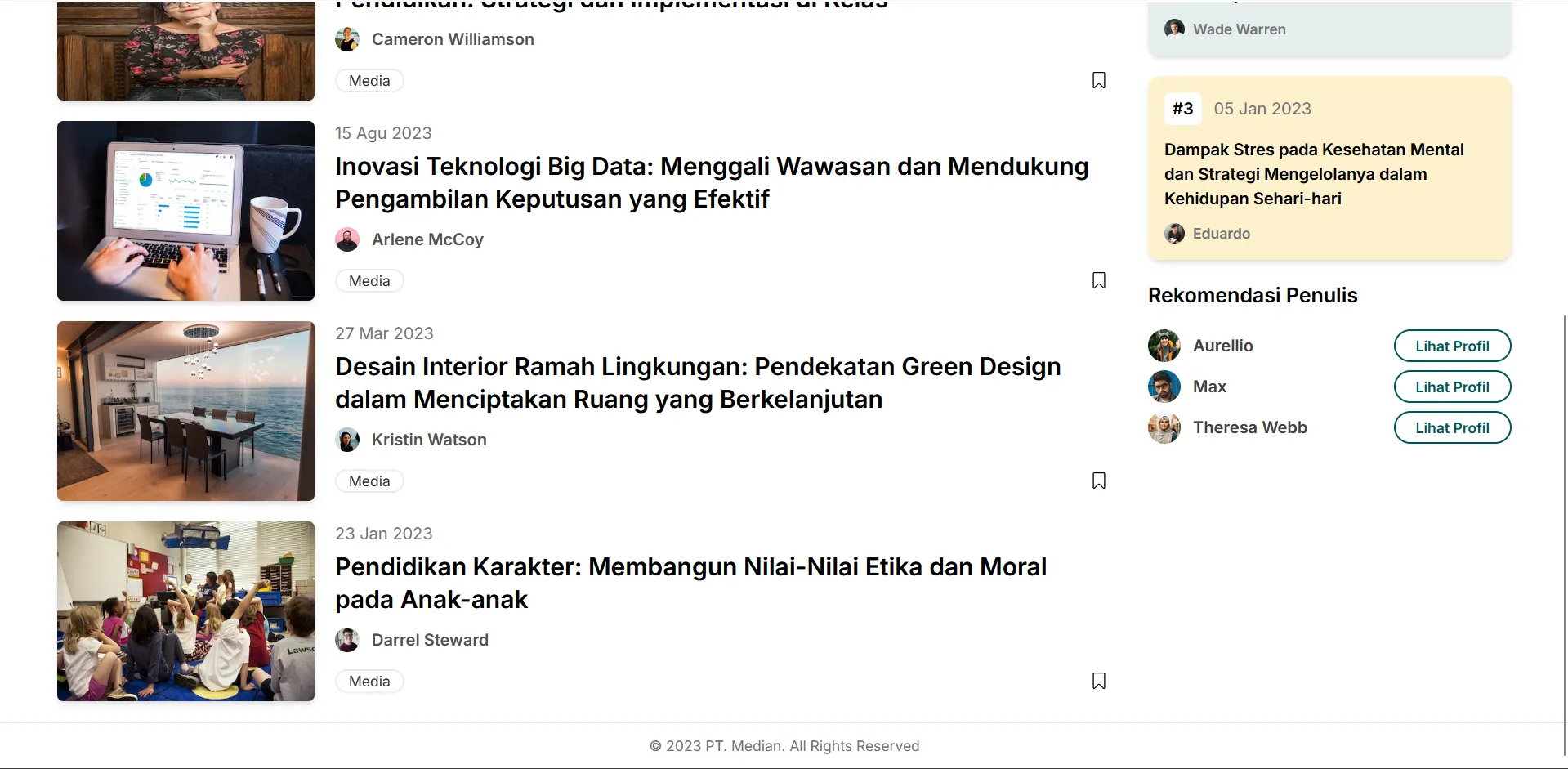This screenshot has height=769, width=1568.
Task: Open the Inovasi Teknologi Big Data article
Action: click(713, 182)
